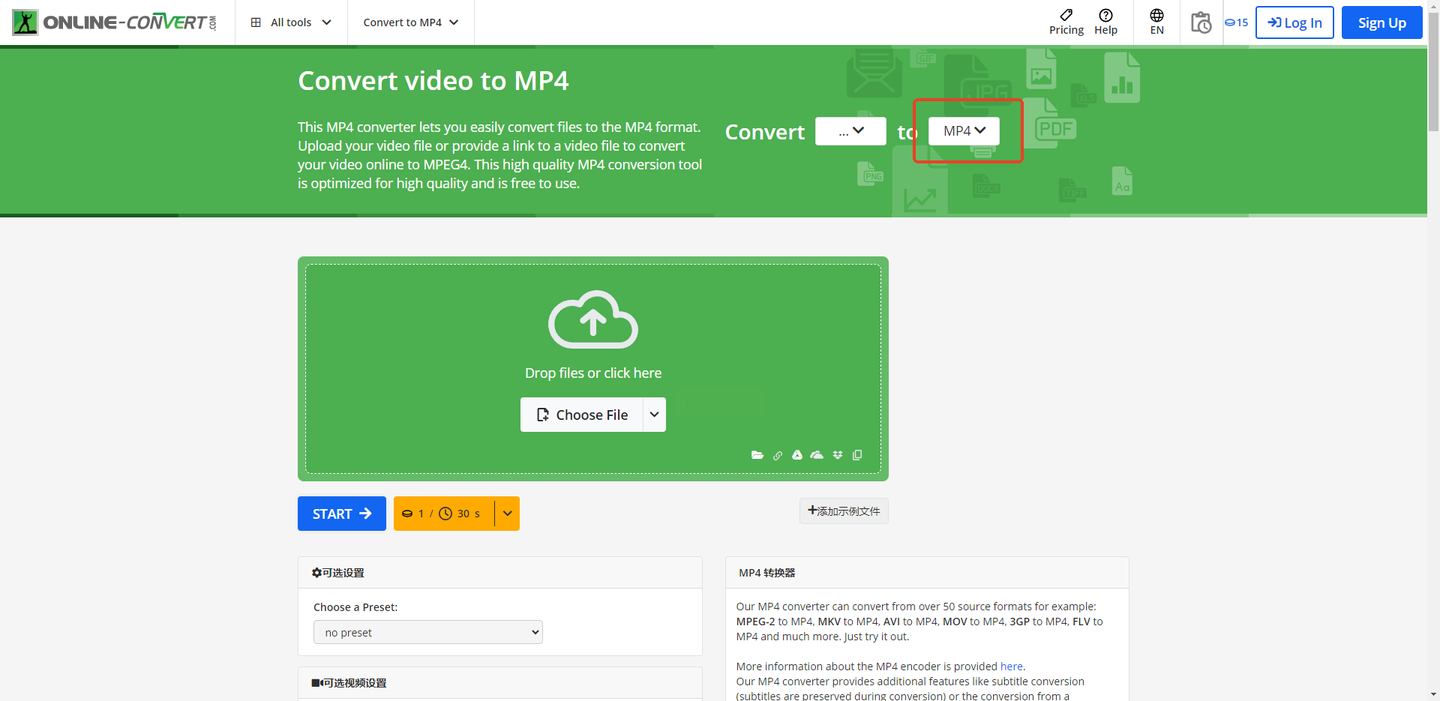Click the cloud upload arrow icon
The width and height of the screenshot is (1440, 701).
[x=593, y=320]
